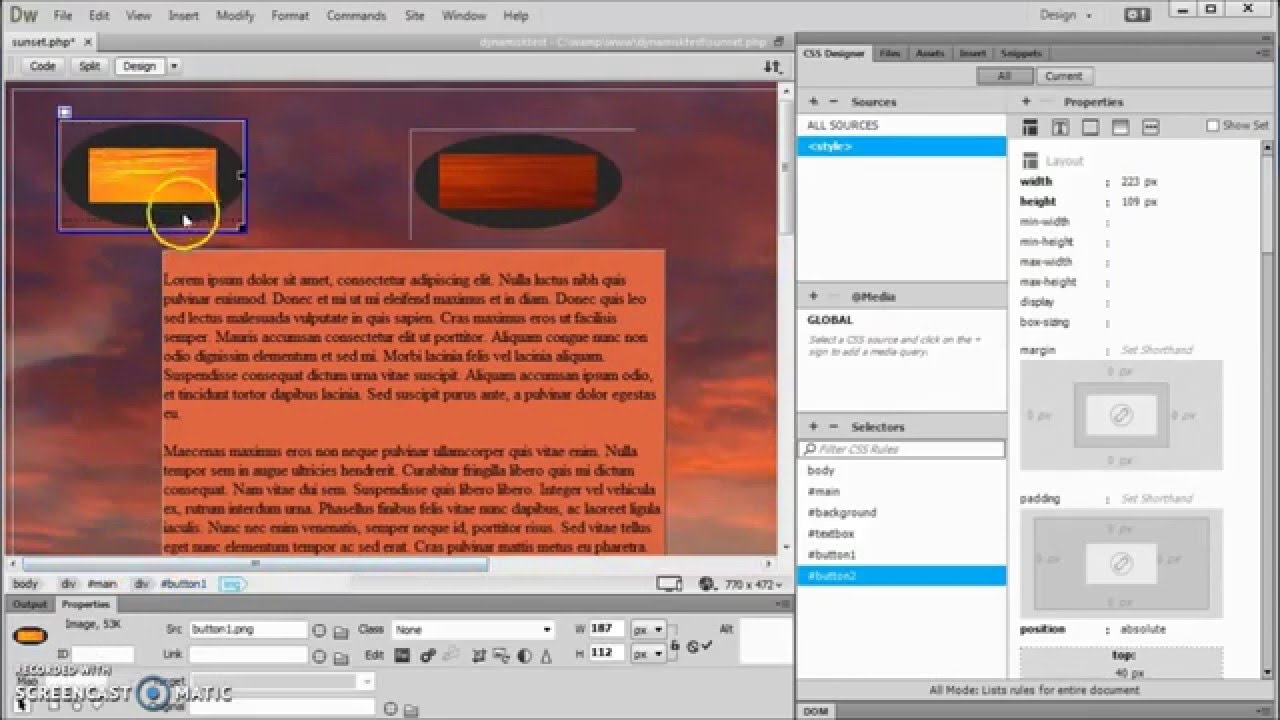Viewport: 1280px width, 720px height.
Task: Open Edit Image Settings gear icon
Action: point(428,655)
